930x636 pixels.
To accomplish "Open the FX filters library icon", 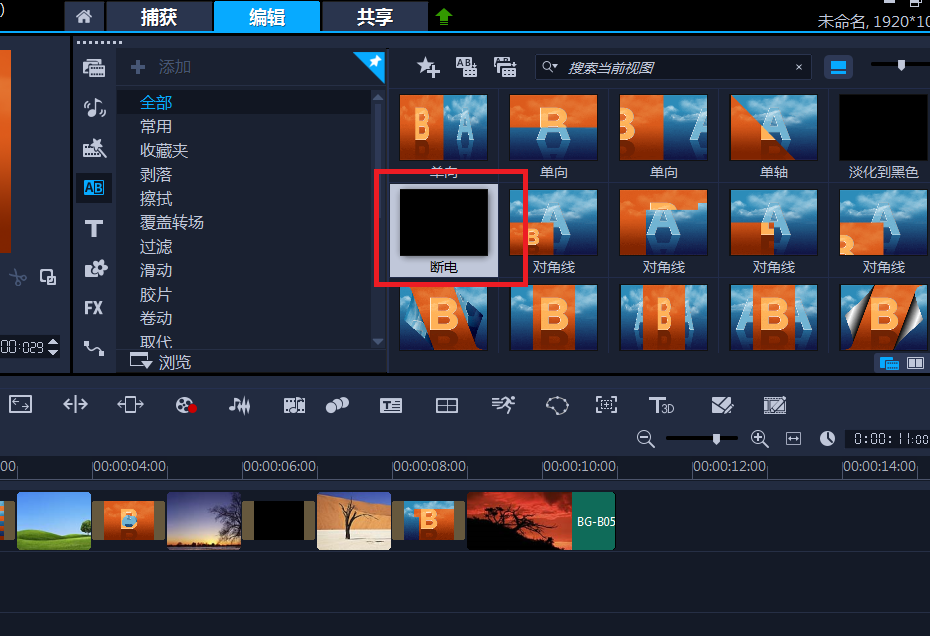I will coord(94,308).
